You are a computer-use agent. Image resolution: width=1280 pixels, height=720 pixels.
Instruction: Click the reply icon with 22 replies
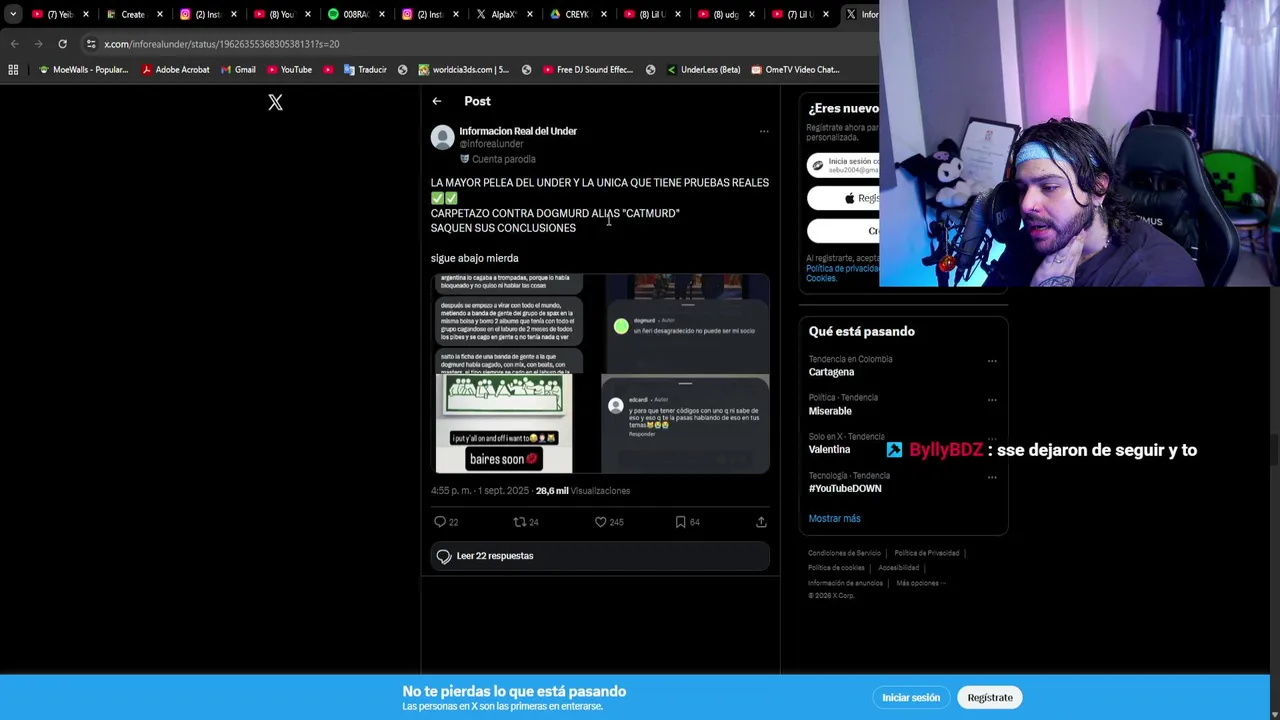point(440,522)
